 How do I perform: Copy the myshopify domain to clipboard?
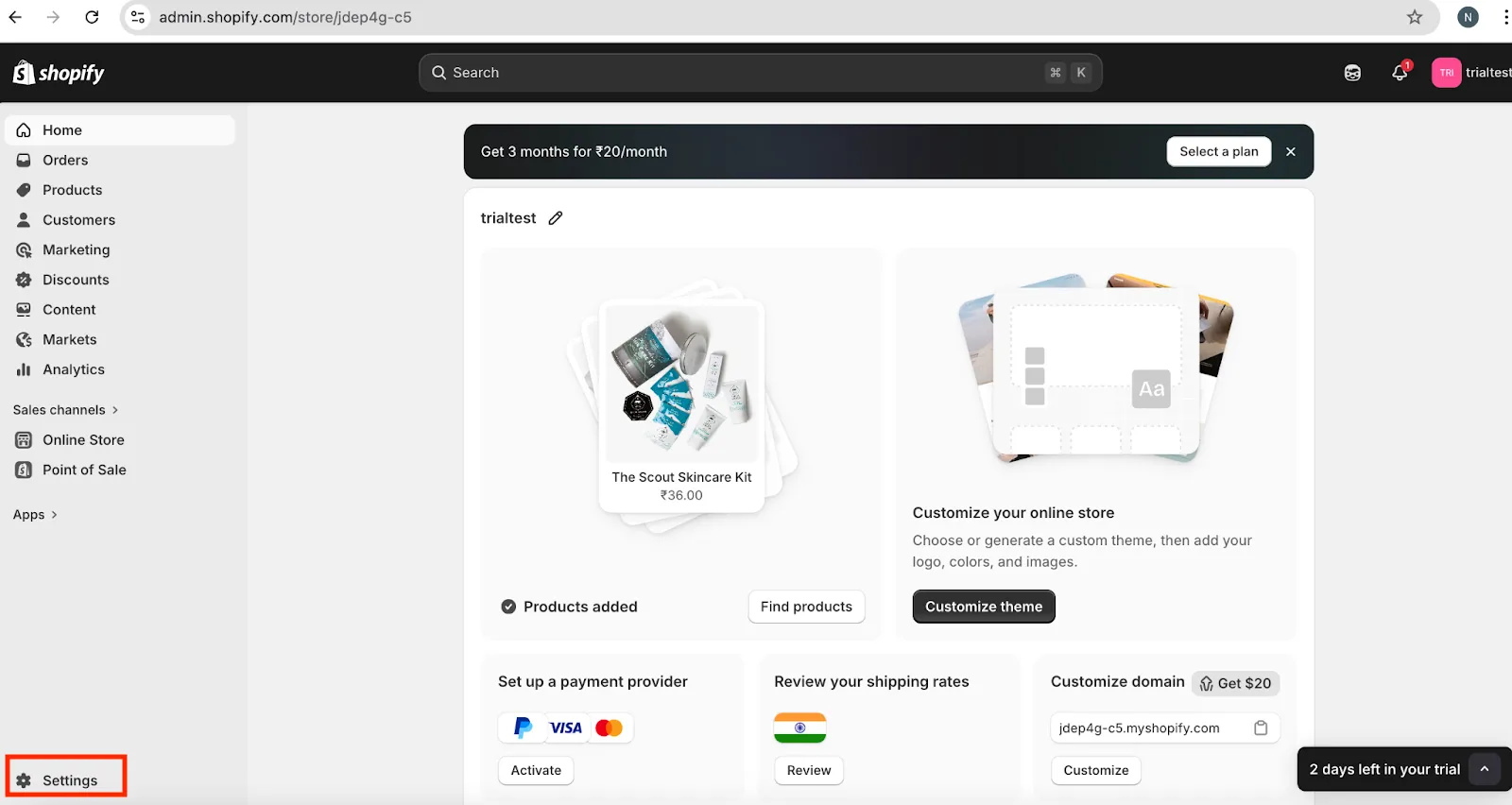coord(1261,728)
